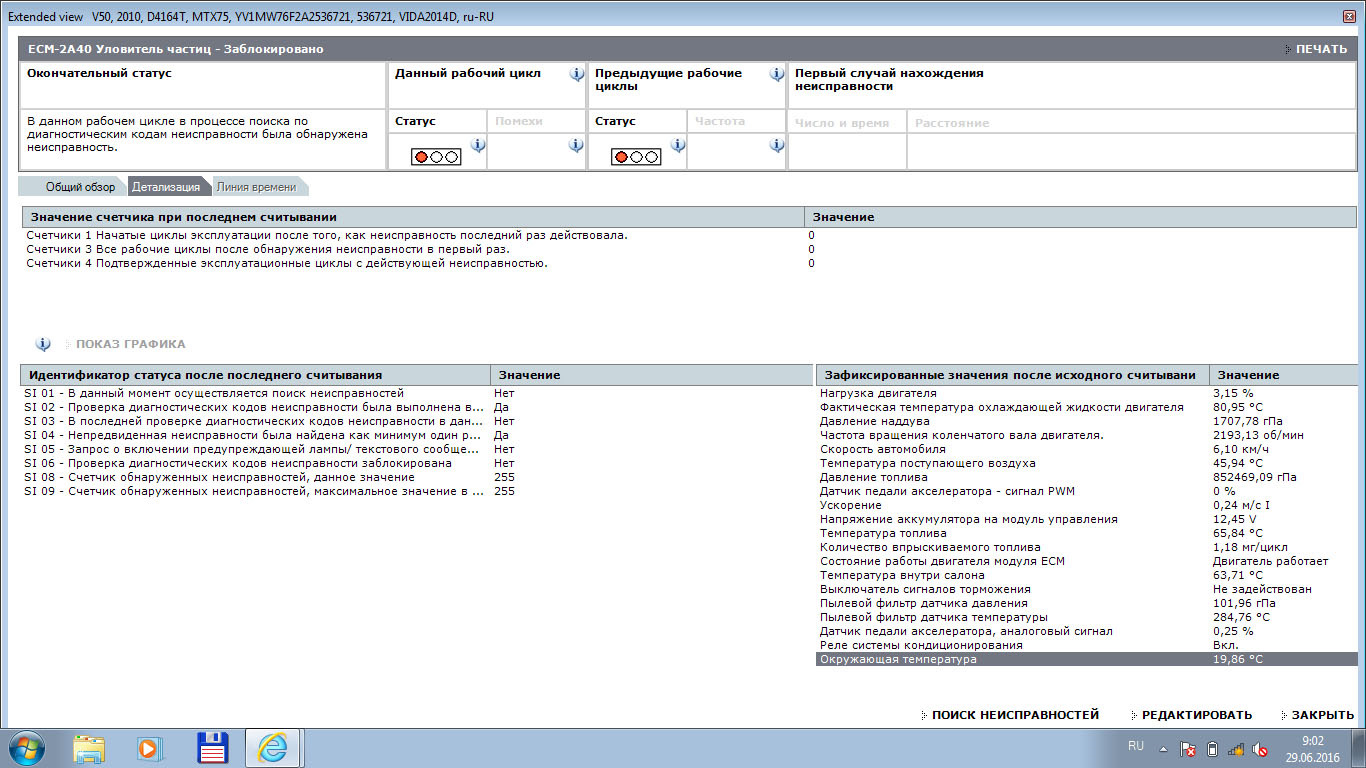Click Идентификатор статуса column header

click(x=255, y=375)
